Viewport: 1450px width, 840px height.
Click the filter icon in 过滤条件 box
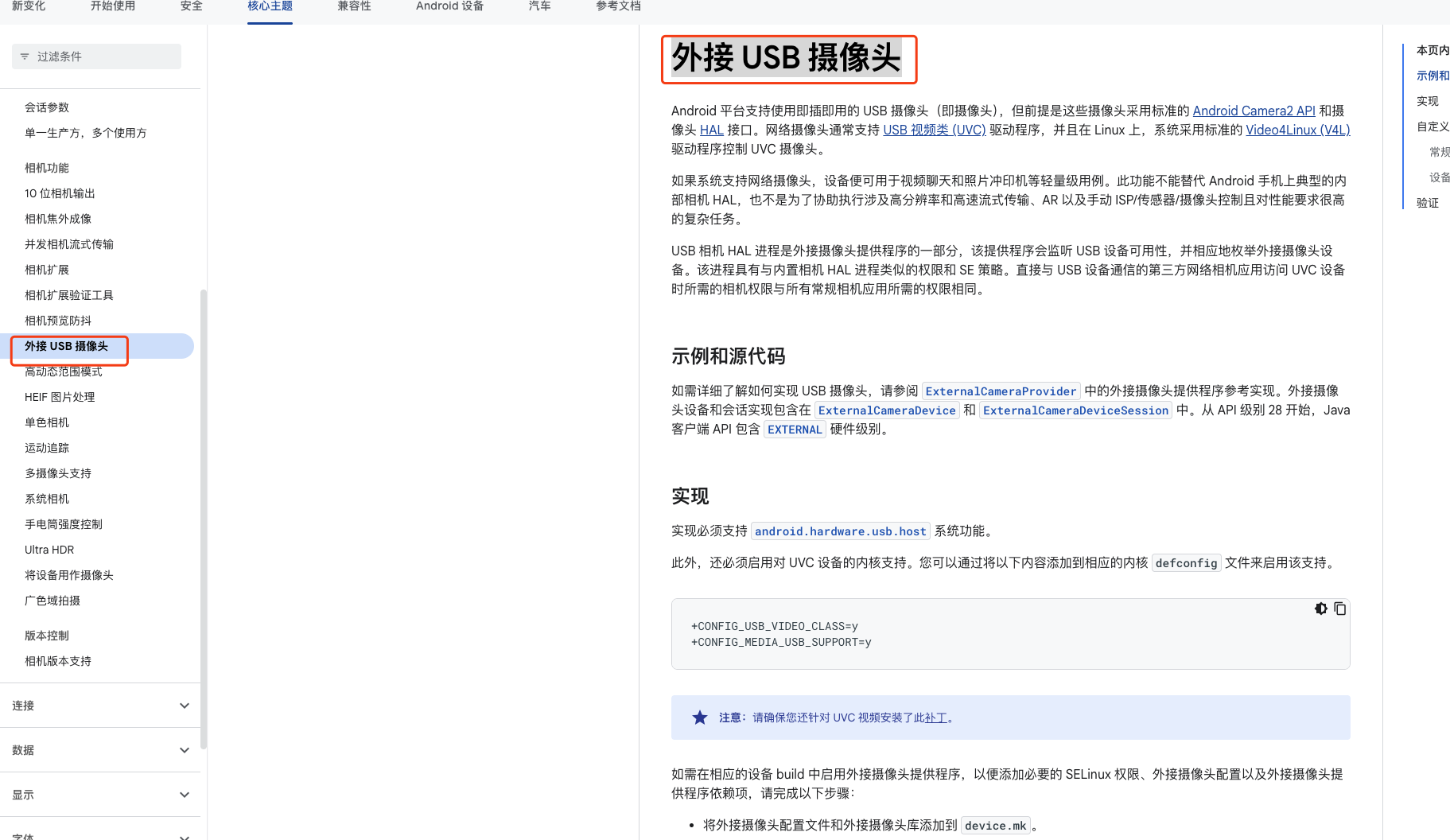(25, 56)
